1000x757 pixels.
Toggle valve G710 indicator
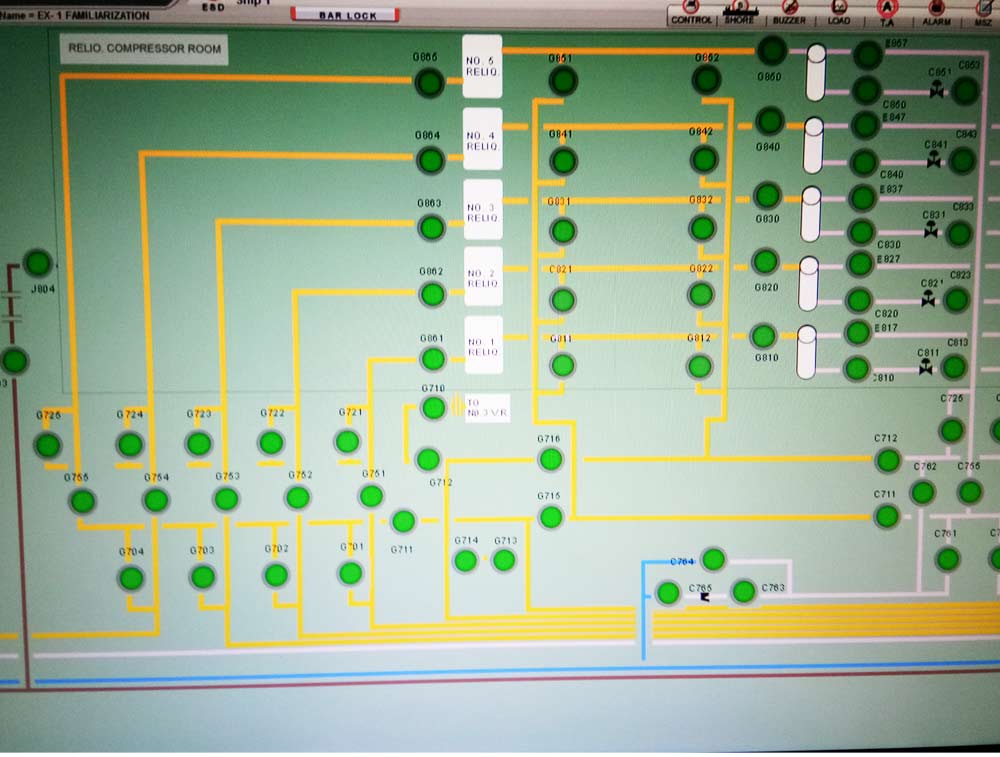coord(433,407)
